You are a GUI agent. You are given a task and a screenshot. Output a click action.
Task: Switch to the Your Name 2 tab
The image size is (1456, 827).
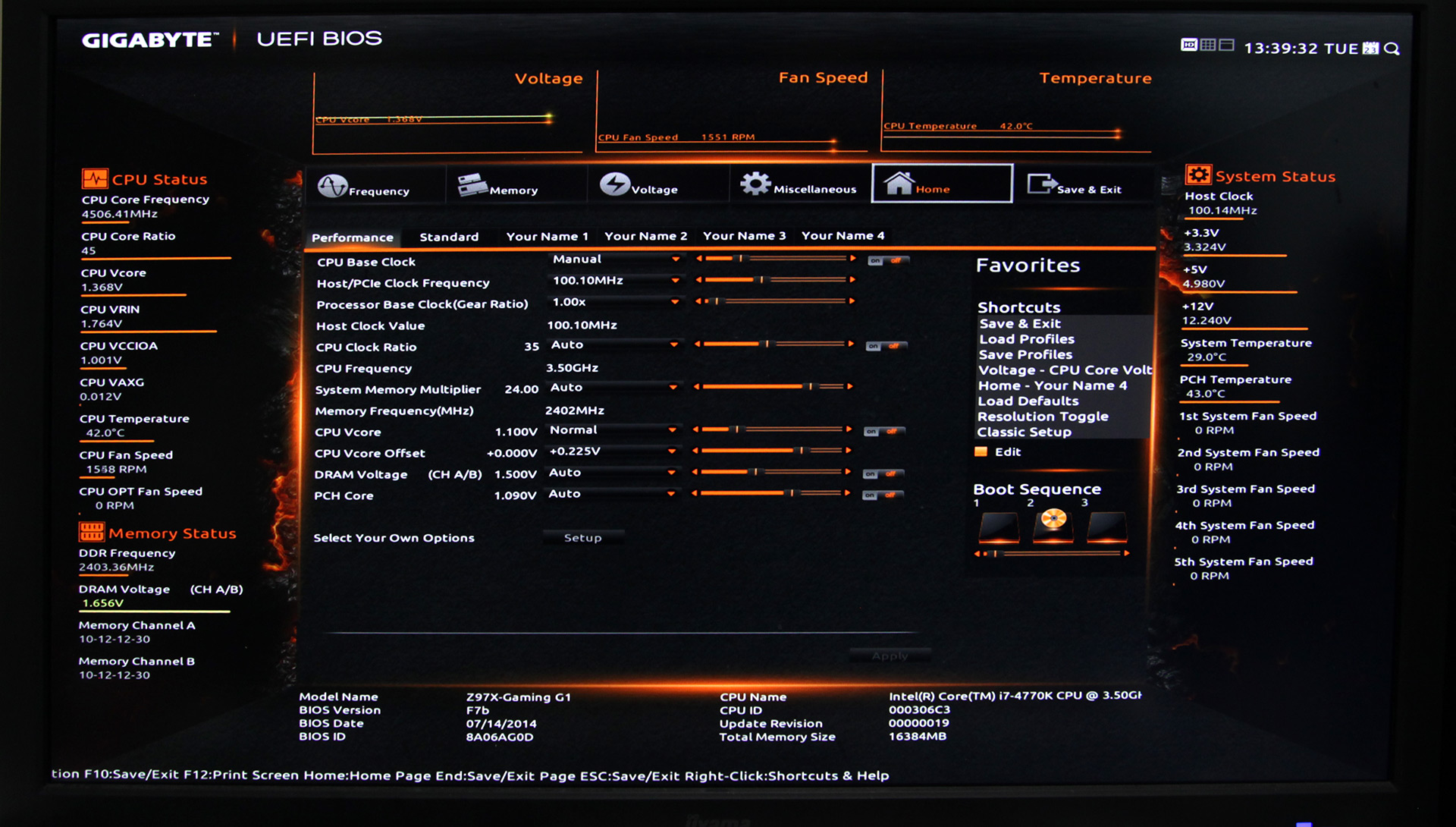click(646, 236)
